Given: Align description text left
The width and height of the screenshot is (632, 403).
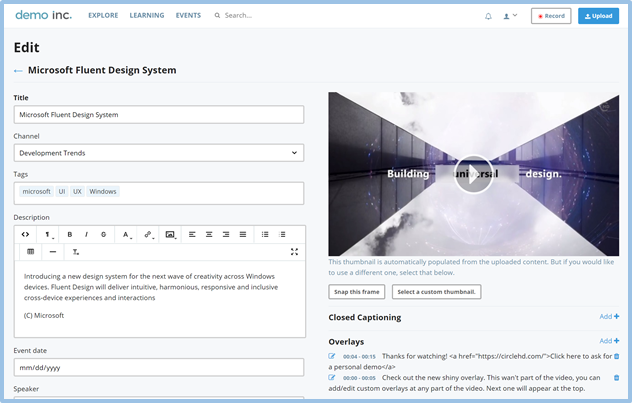Looking at the screenshot, I should [x=192, y=234].
